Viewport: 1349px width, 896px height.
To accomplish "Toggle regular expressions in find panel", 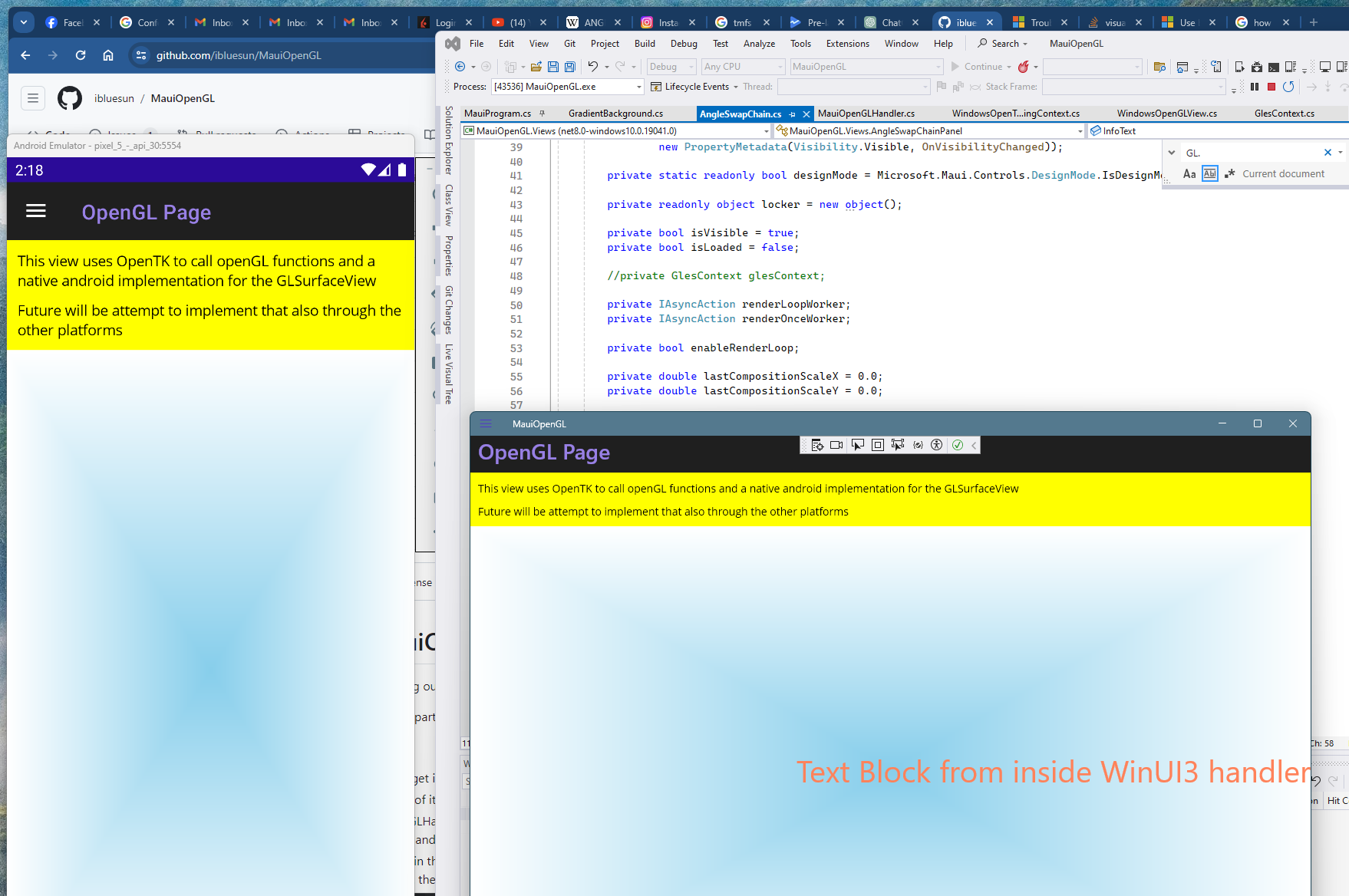I will 1229,174.
